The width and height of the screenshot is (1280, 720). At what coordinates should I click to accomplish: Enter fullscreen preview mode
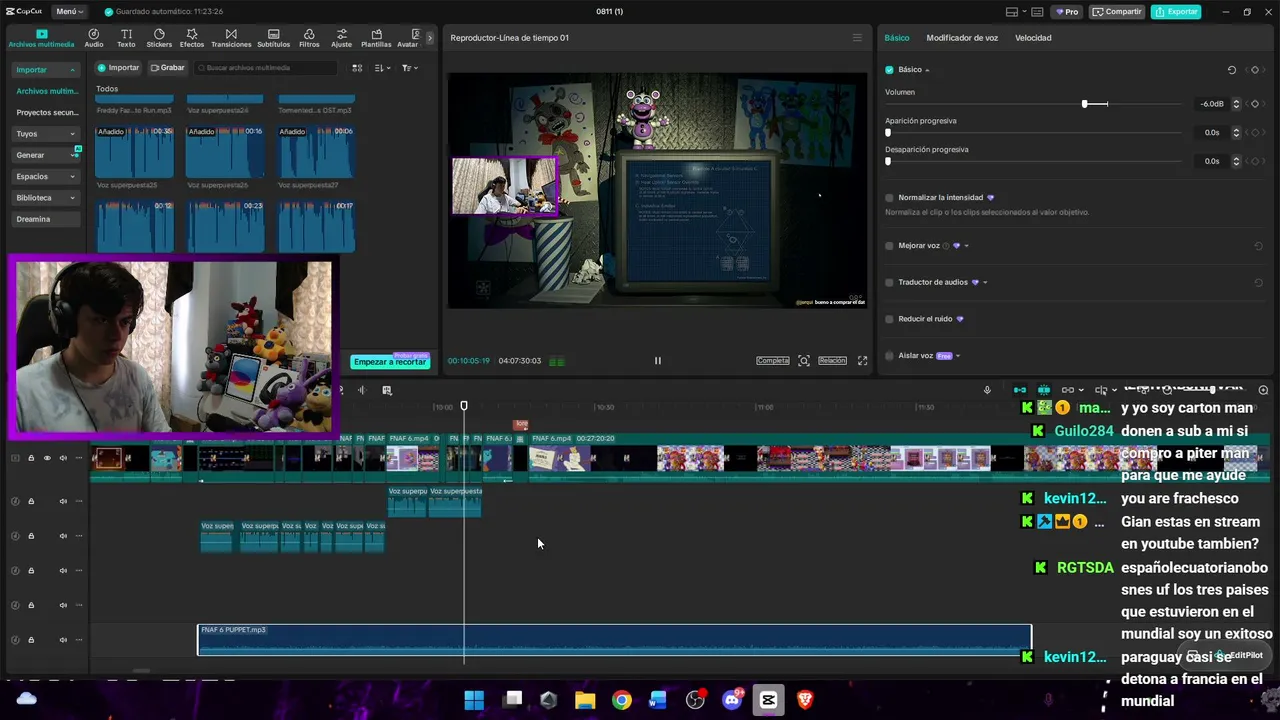(863, 361)
